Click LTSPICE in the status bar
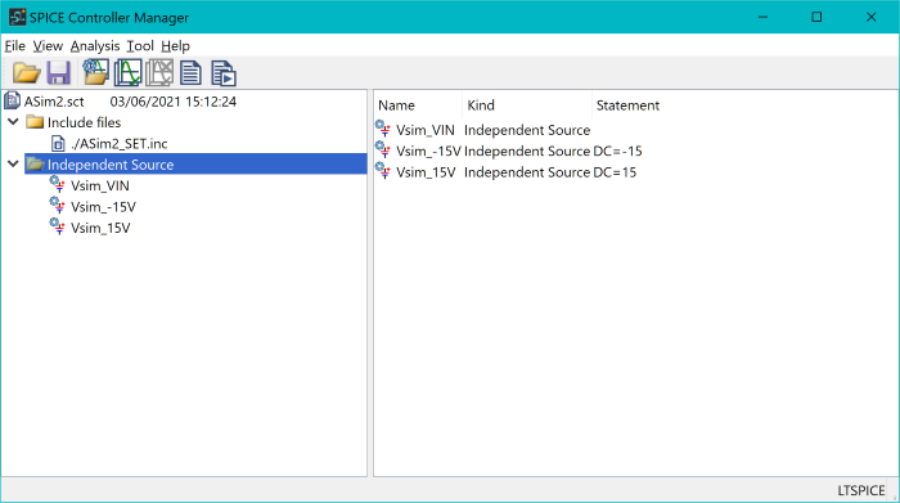The width and height of the screenshot is (900, 503). pyautogui.click(x=861, y=490)
